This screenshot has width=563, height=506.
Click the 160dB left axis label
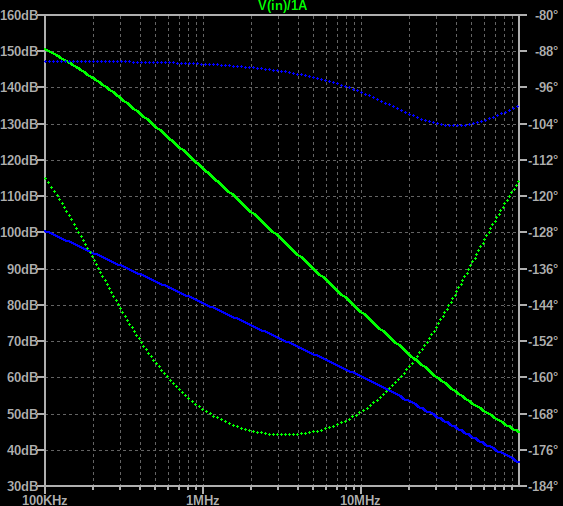(x=19, y=15)
